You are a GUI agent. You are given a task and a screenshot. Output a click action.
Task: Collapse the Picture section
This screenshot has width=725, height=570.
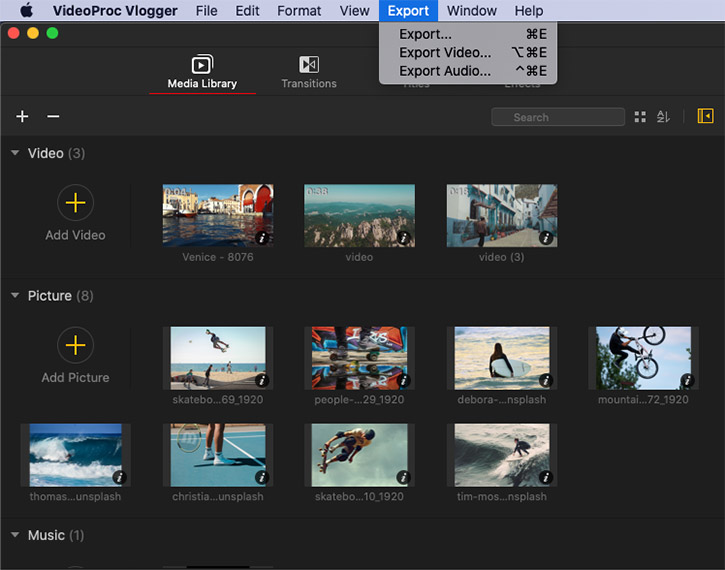pyautogui.click(x=15, y=296)
